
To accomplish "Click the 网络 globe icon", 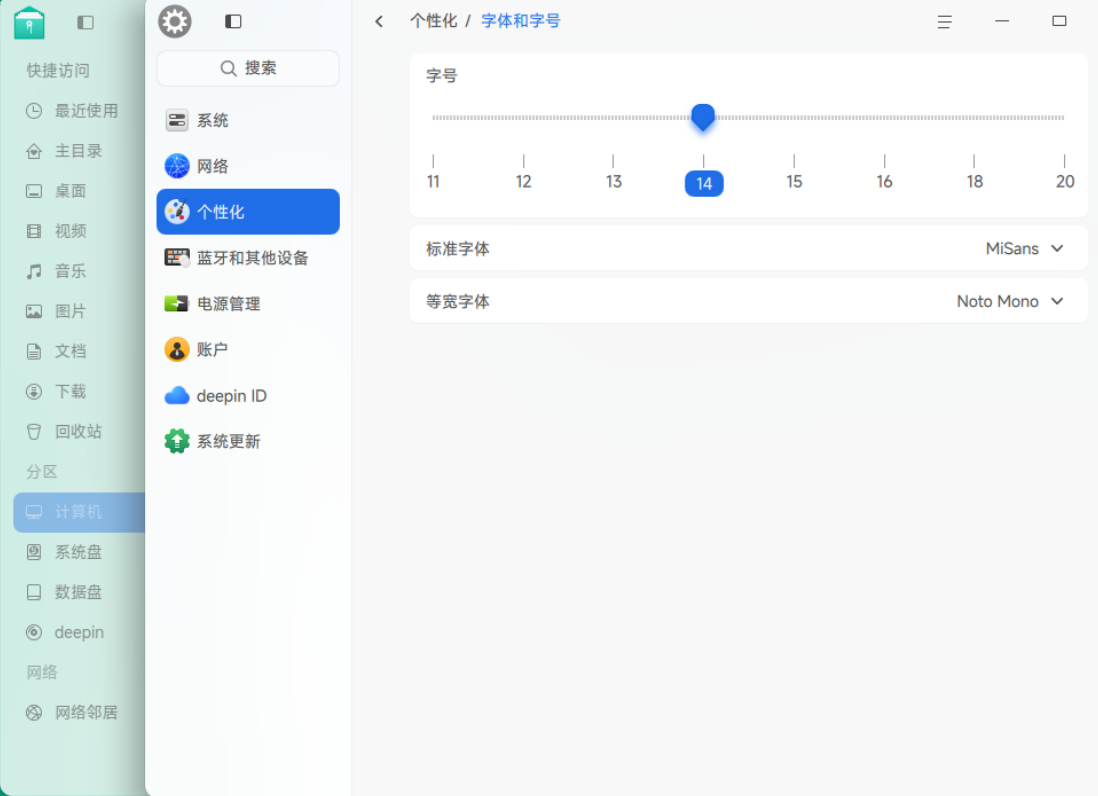I will pos(176,166).
